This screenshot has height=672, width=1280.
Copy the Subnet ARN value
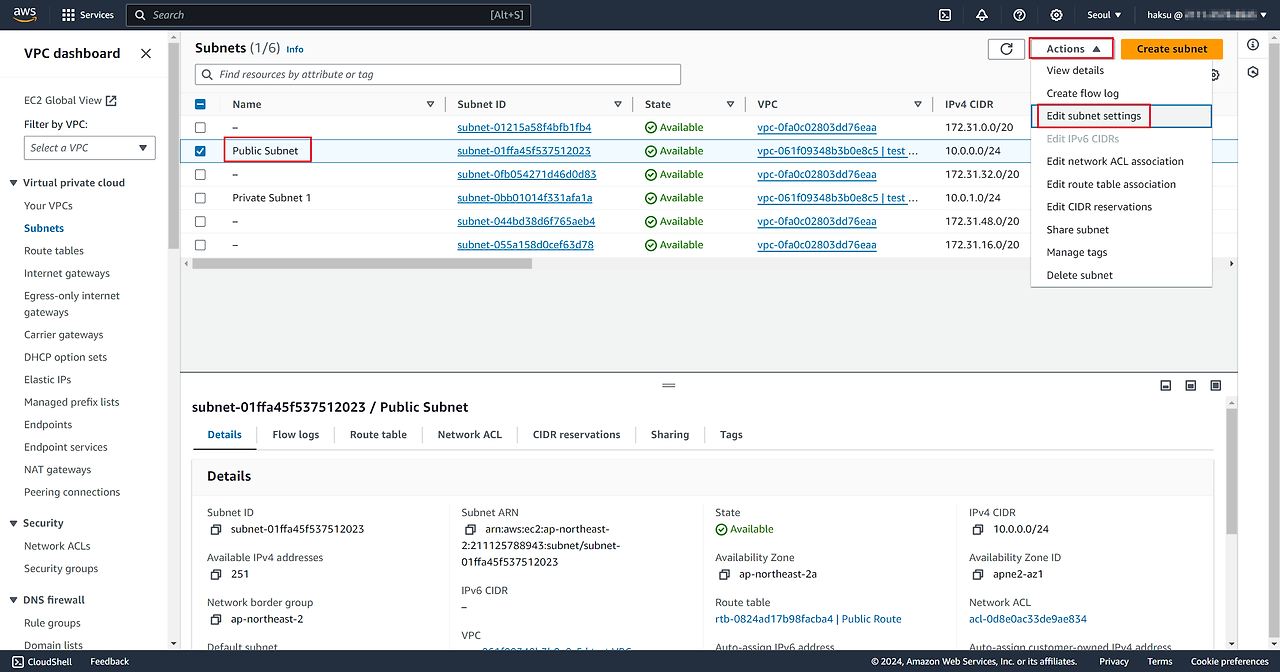click(x=470, y=530)
